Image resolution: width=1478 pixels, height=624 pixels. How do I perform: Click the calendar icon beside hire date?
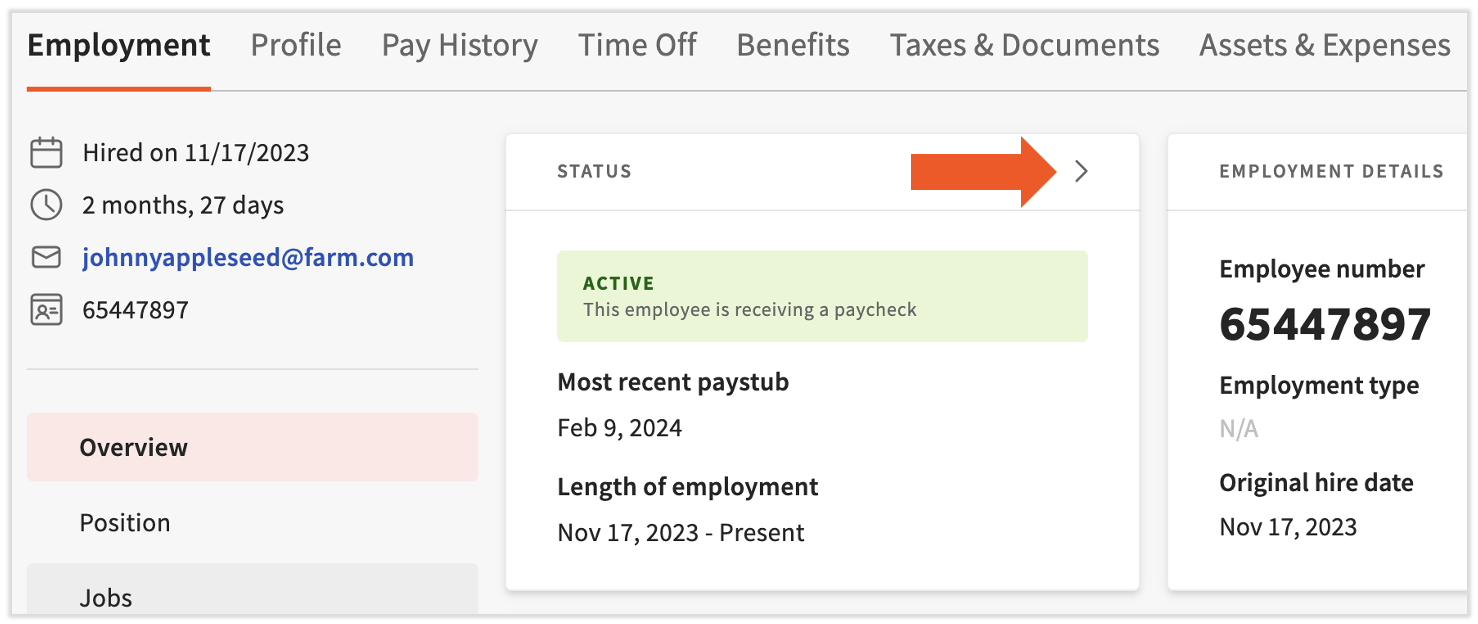coord(46,153)
